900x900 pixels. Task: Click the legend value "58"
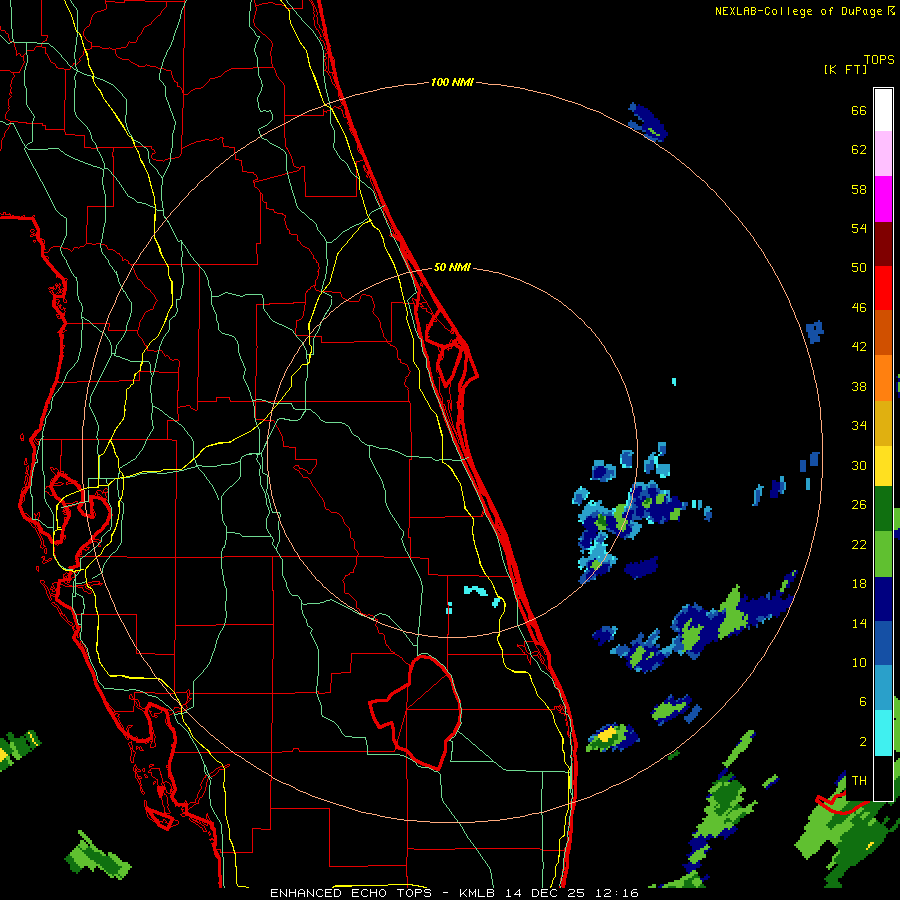tap(859, 189)
